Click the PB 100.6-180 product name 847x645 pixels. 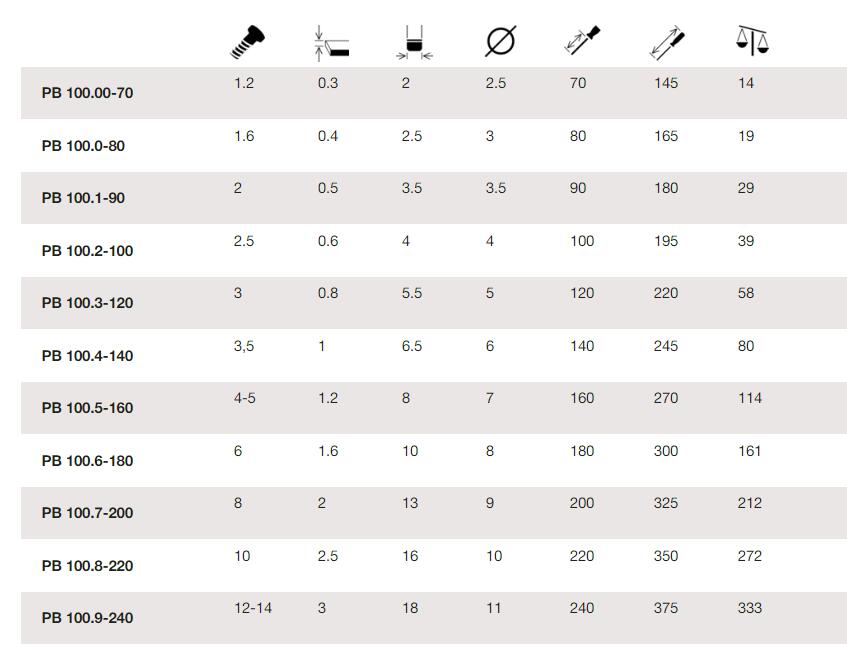[87, 460]
